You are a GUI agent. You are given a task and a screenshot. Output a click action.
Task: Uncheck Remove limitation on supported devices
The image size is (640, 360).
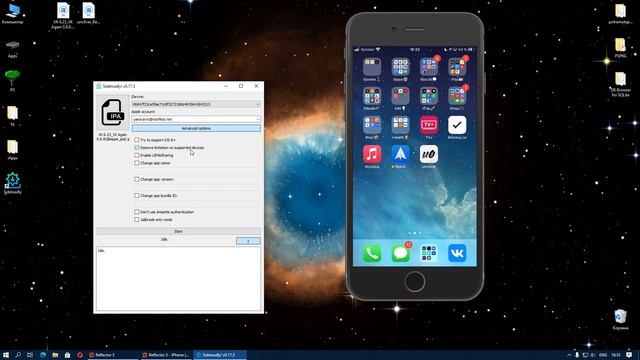pos(137,147)
